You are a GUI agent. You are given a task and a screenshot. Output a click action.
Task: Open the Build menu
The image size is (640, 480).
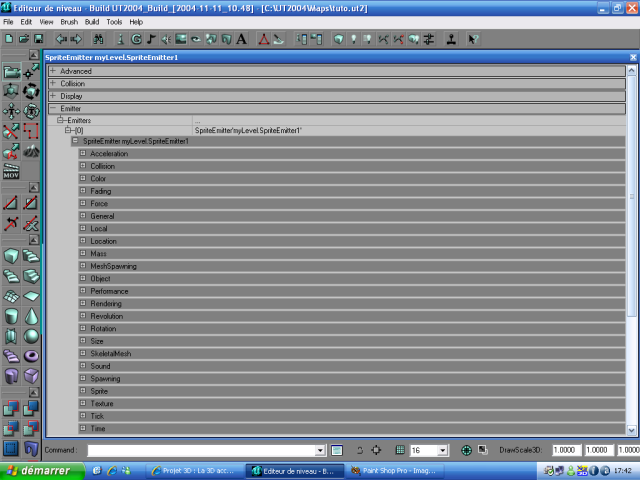click(x=91, y=21)
